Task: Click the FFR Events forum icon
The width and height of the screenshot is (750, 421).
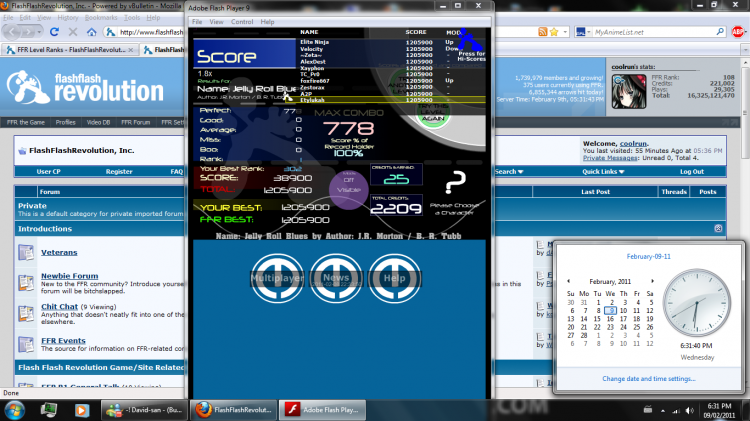Action: click(26, 344)
